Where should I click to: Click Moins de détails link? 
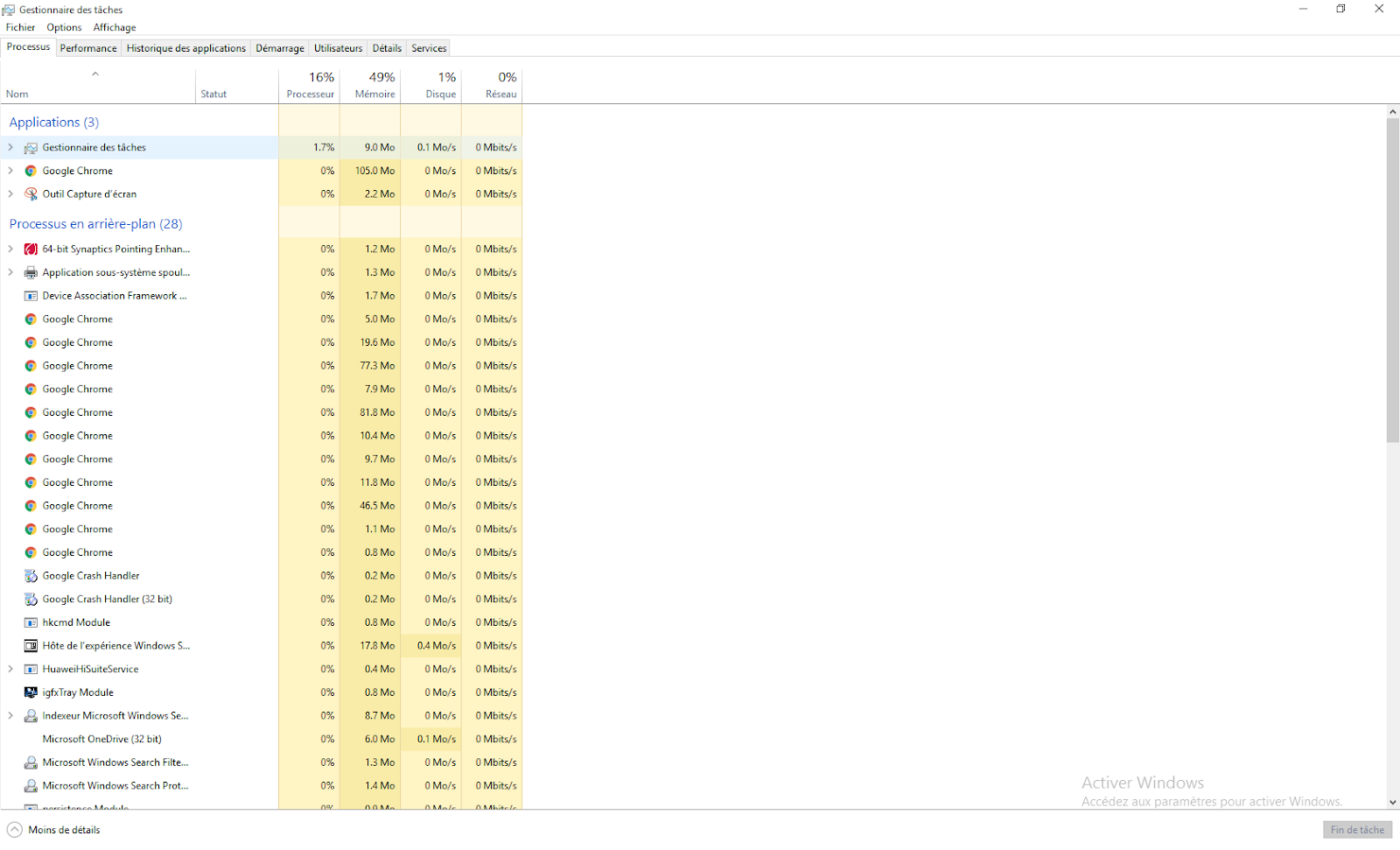pos(64,830)
